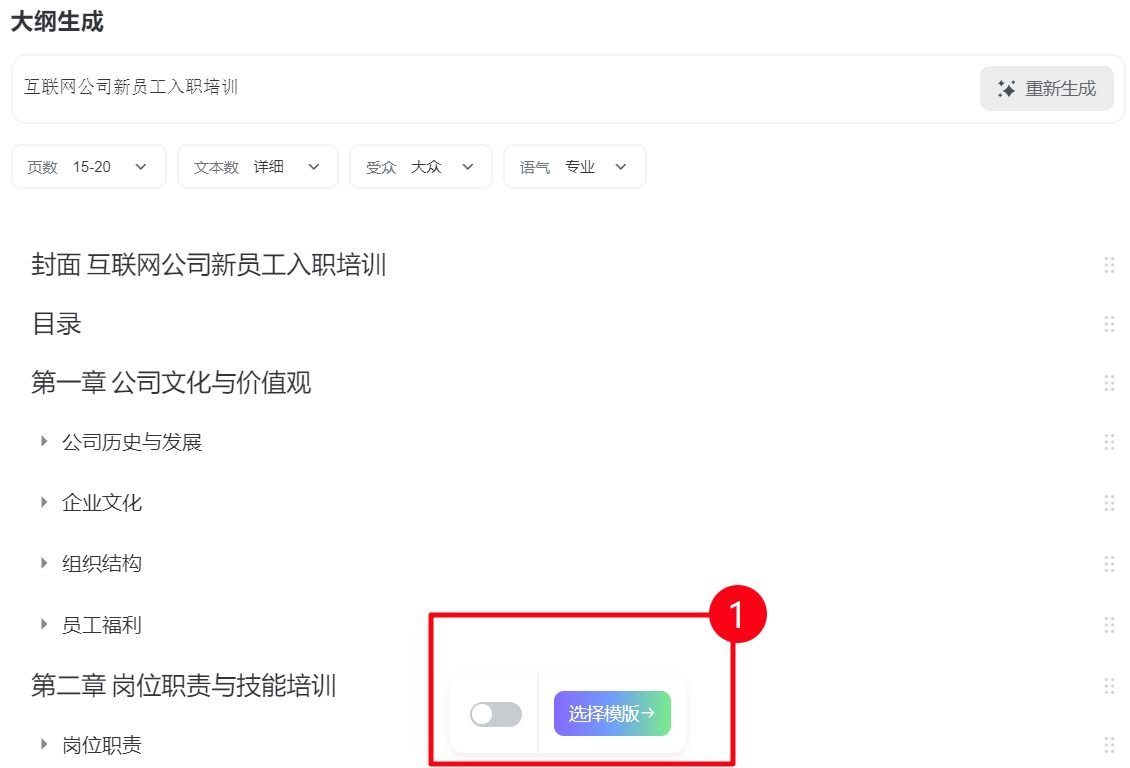This screenshot has height=768, width=1130.
Task: Click the drag handle beside 第二章 岗位职责与技能培训
Action: pyautogui.click(x=1109, y=686)
